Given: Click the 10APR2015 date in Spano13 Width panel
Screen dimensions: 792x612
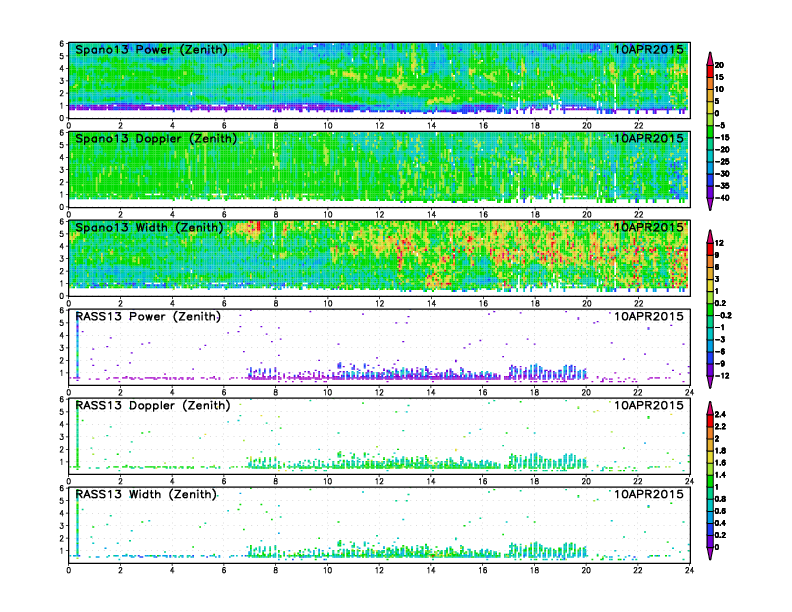Looking at the screenshot, I should point(649,227).
